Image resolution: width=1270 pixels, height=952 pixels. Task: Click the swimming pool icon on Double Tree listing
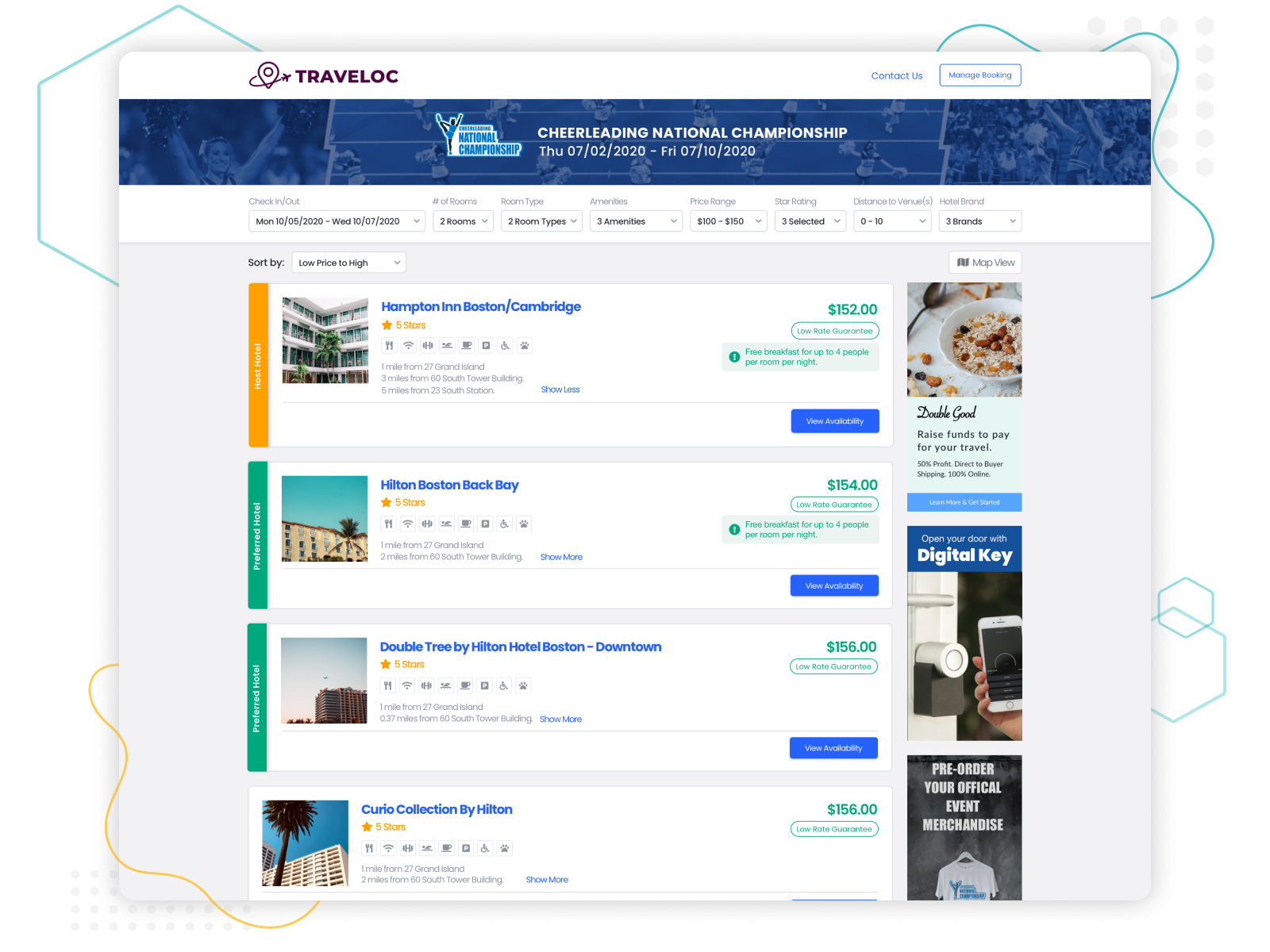(446, 685)
